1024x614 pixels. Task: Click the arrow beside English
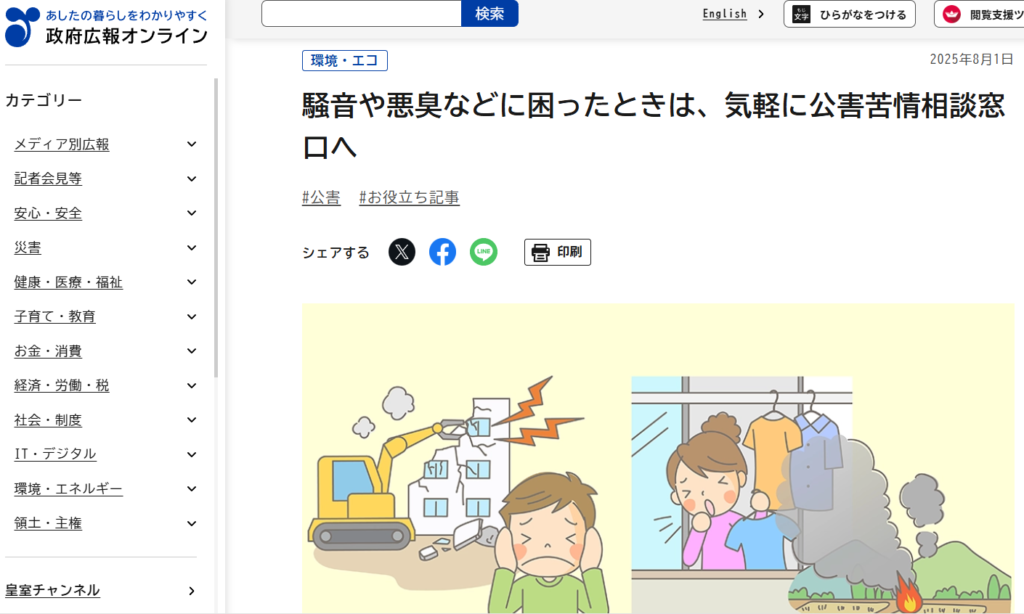[x=761, y=14]
